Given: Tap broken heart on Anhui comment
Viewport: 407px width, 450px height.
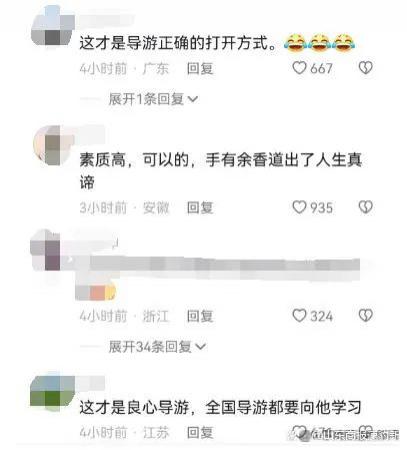Looking at the screenshot, I should tap(366, 207).
